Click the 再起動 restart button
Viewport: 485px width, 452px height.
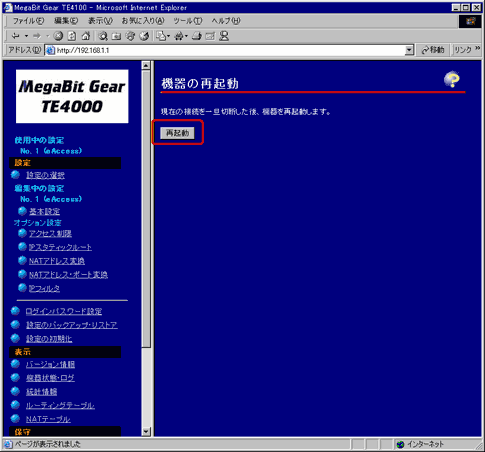(177, 133)
